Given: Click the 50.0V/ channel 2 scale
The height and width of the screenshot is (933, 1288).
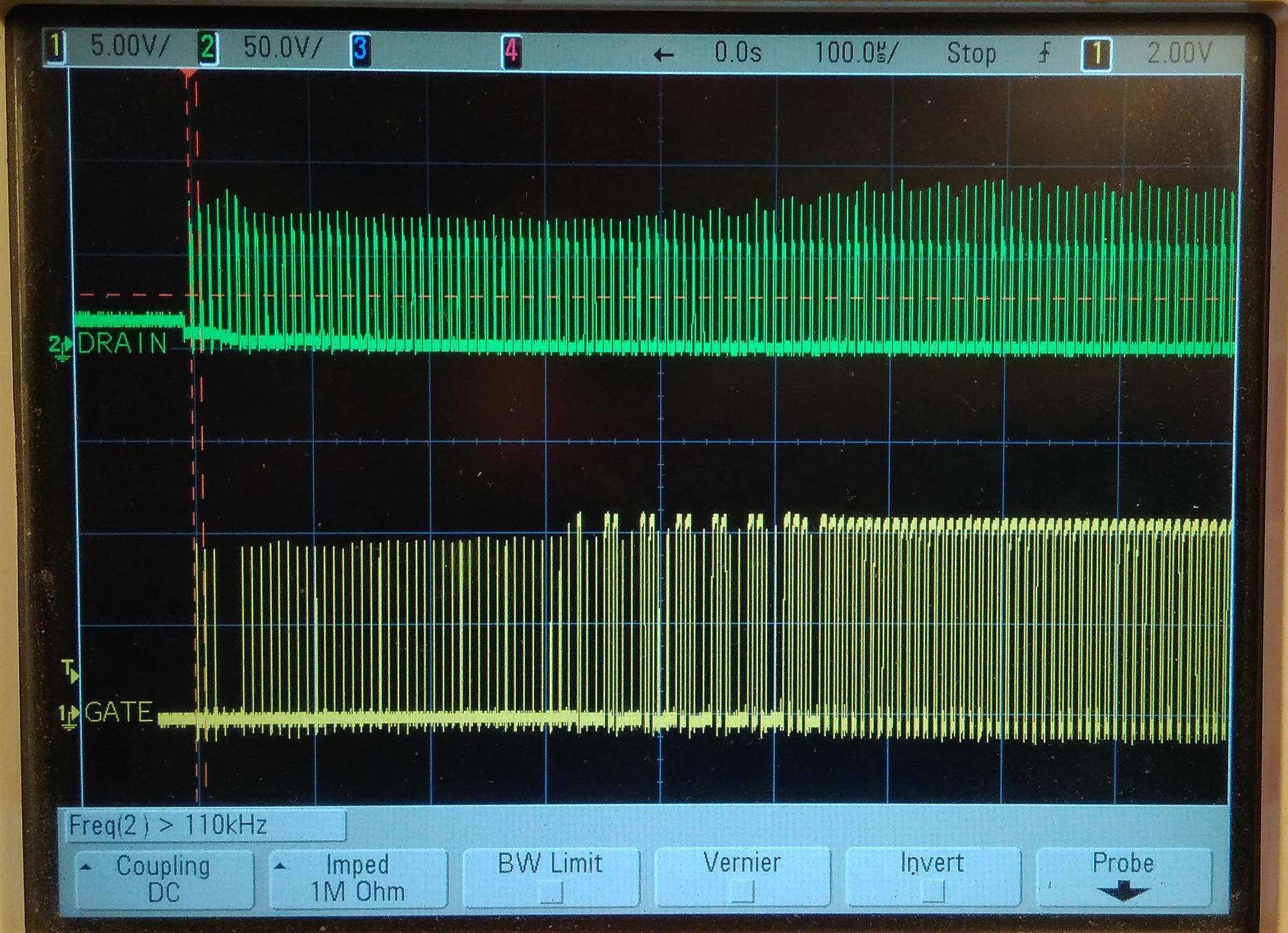Looking at the screenshot, I should point(281,48).
